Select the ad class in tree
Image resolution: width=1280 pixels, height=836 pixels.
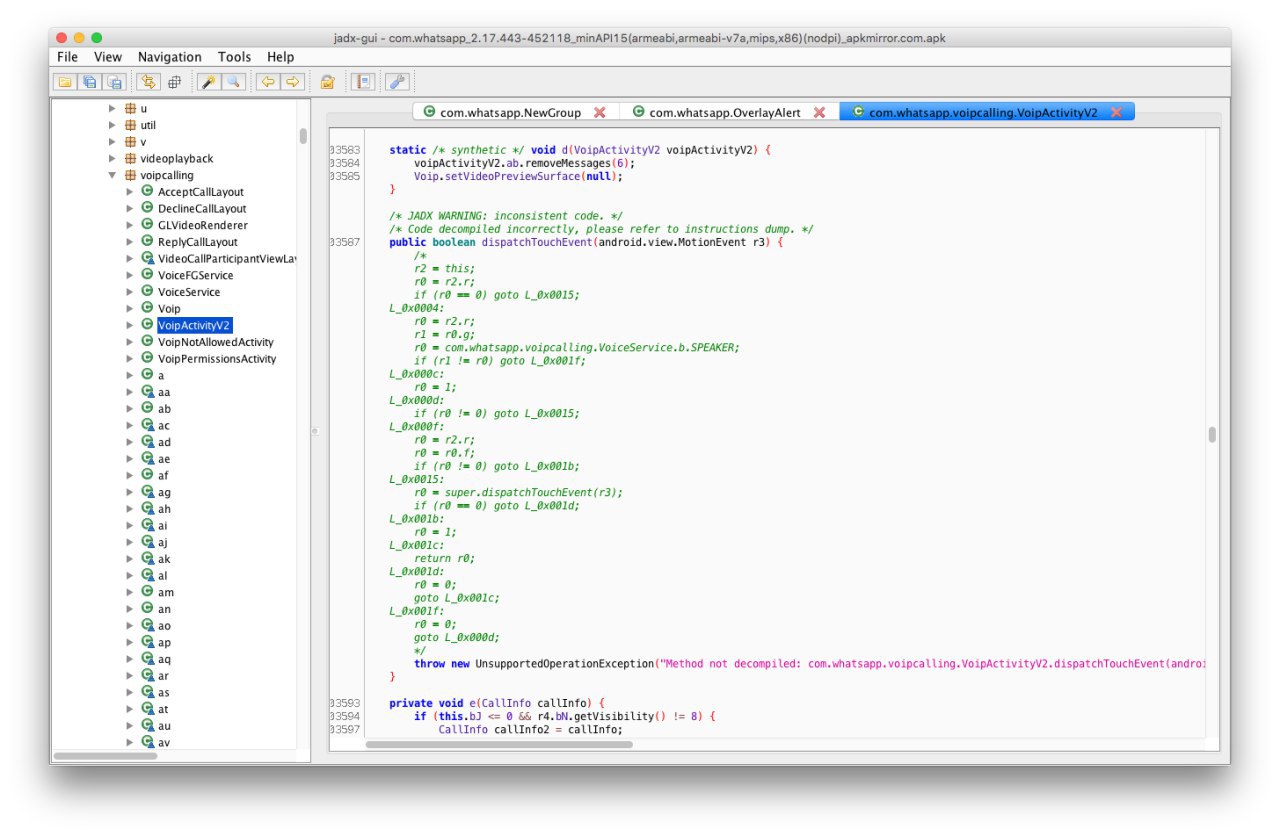[x=164, y=442]
